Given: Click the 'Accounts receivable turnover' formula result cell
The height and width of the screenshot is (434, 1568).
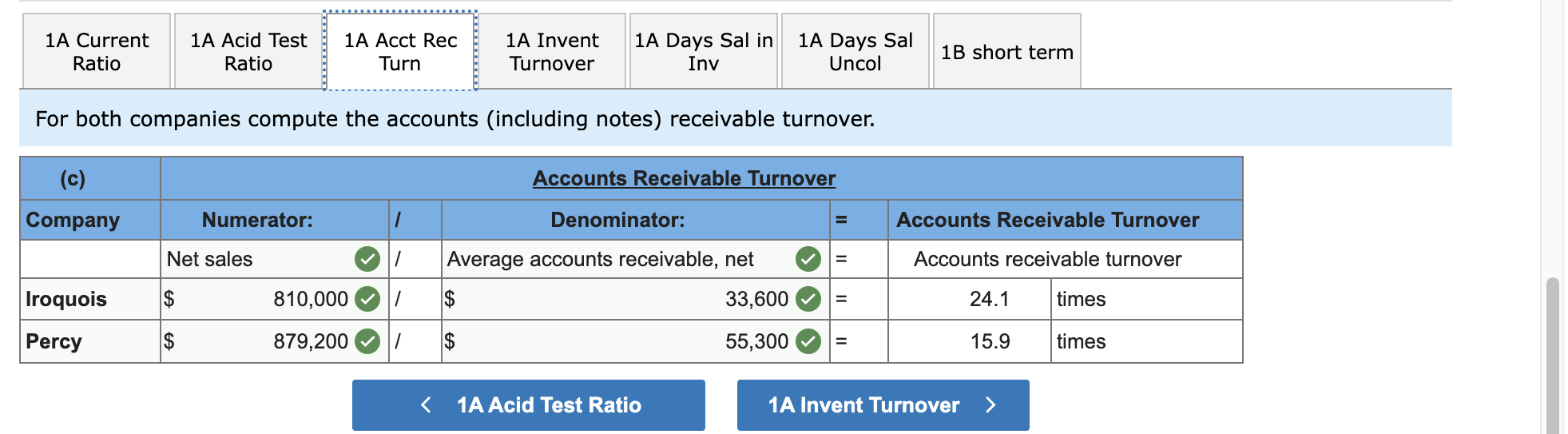Looking at the screenshot, I should [1066, 259].
